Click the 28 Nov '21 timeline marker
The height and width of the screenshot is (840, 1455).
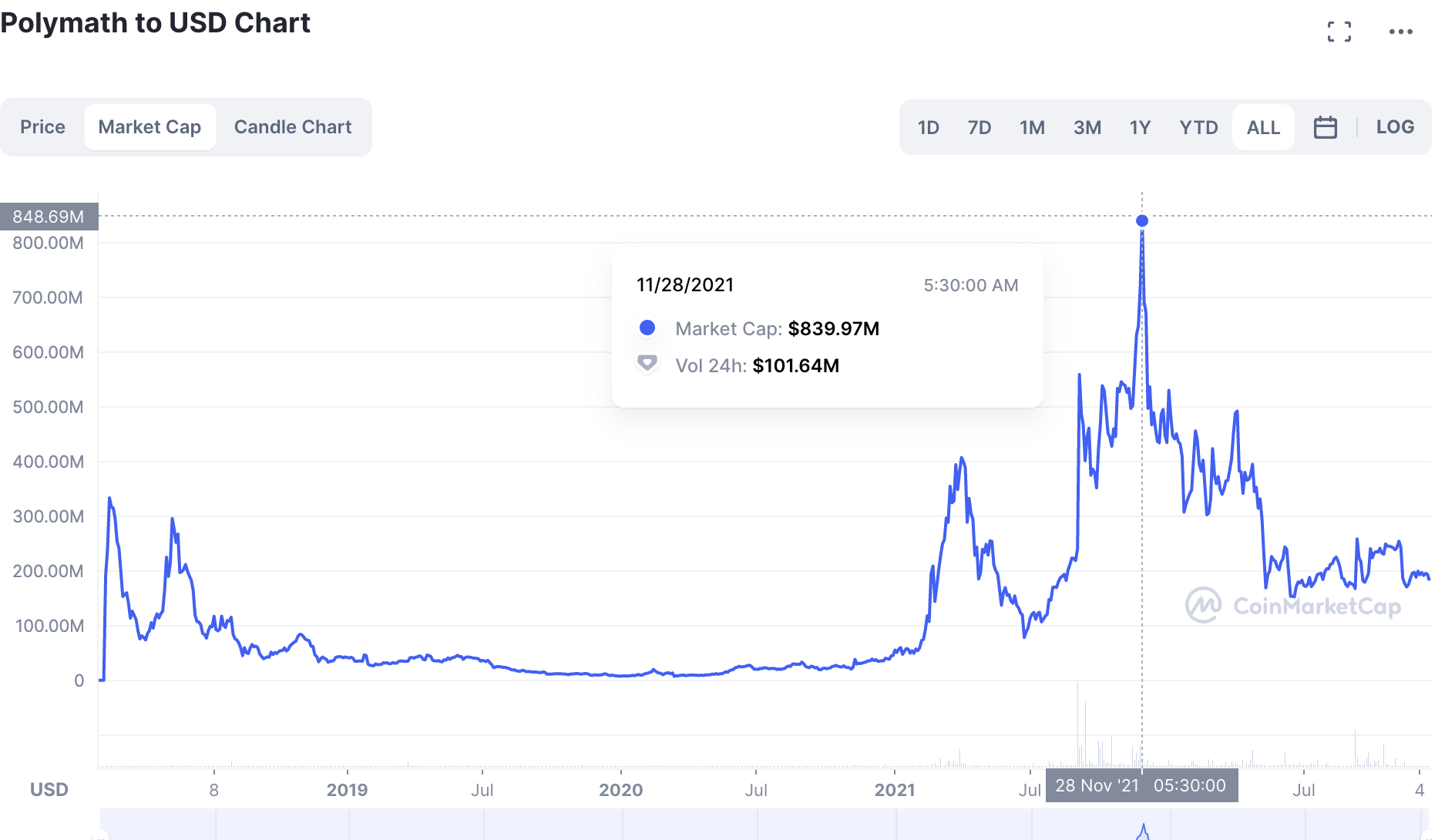[1141, 785]
